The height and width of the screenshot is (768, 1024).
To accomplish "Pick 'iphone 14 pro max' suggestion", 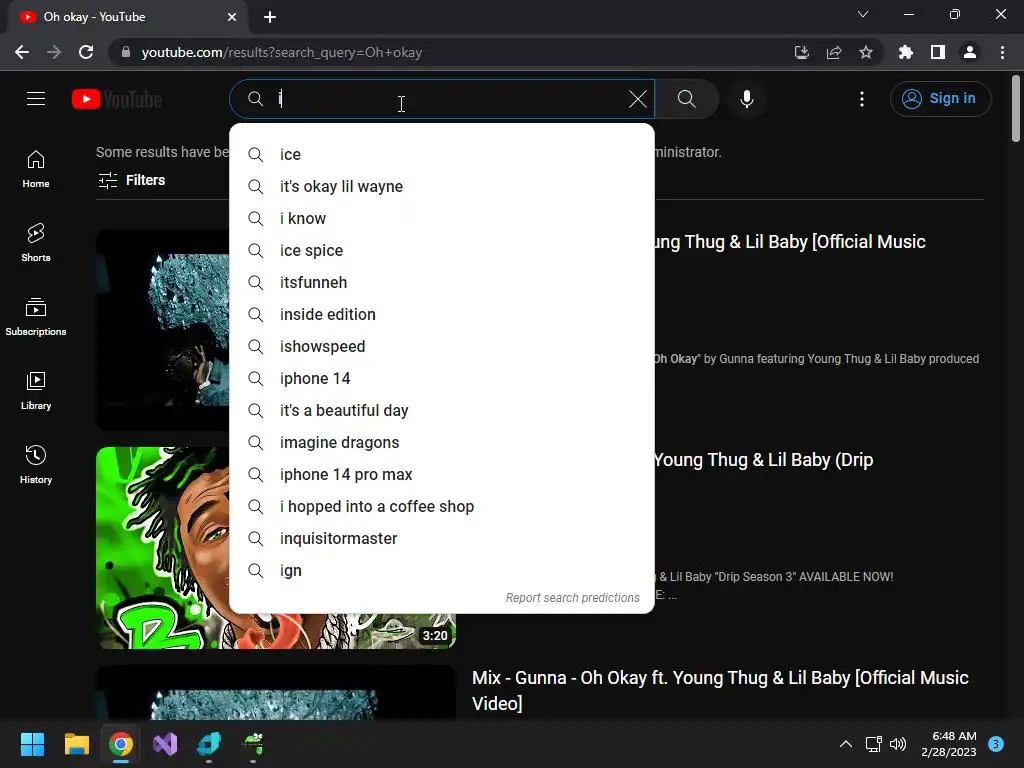I will (x=442, y=475).
